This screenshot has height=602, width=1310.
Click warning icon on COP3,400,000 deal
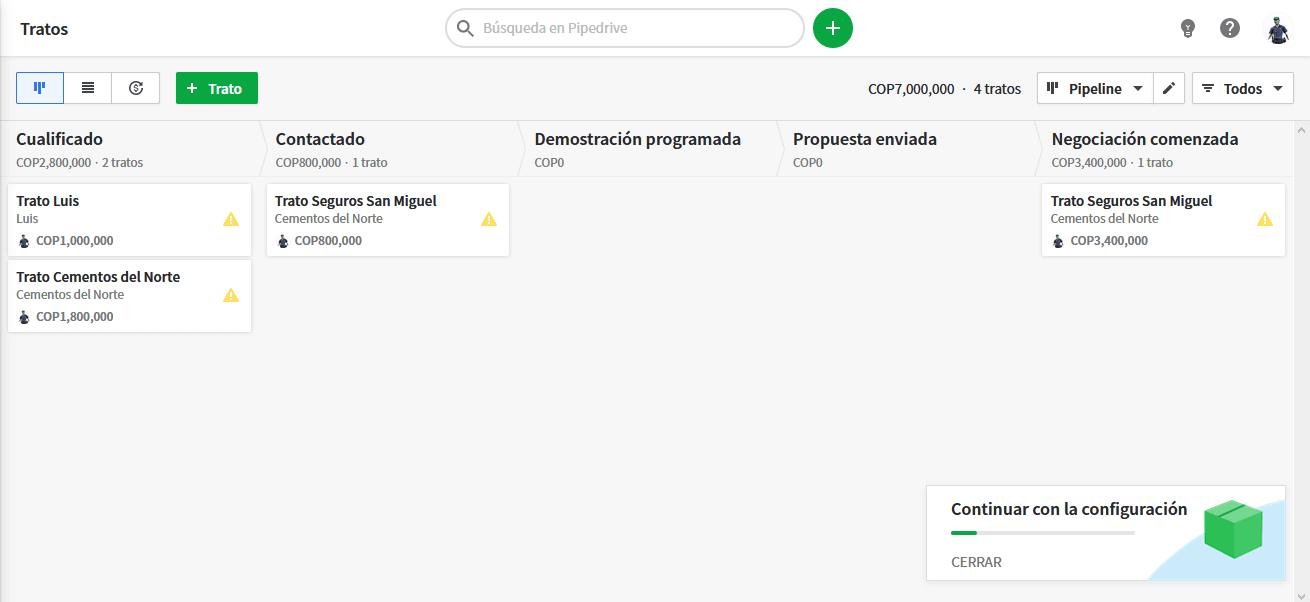[1265, 219]
